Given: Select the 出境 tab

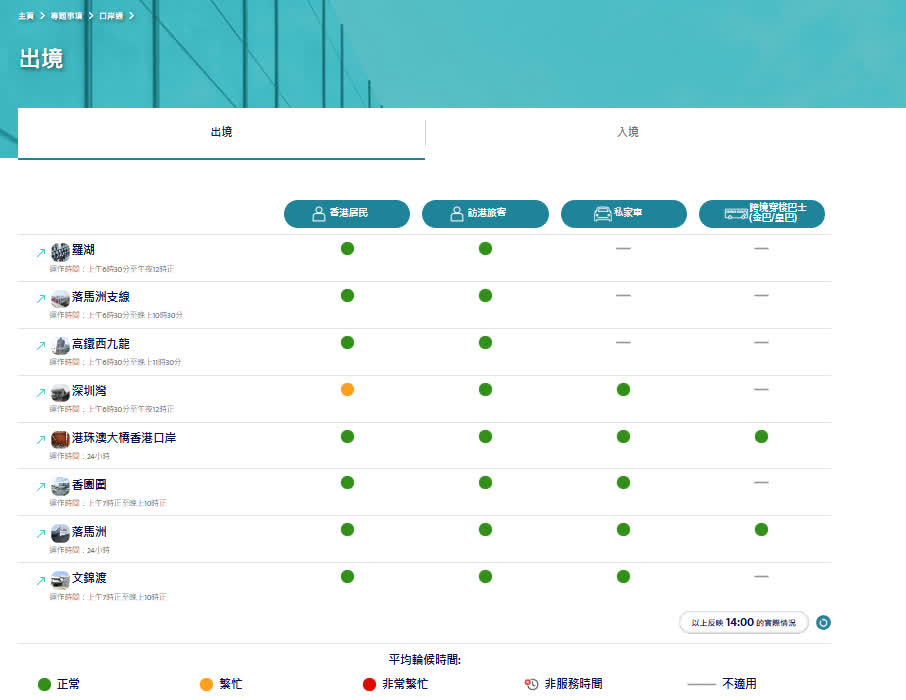Looking at the screenshot, I should pyautogui.click(x=221, y=132).
